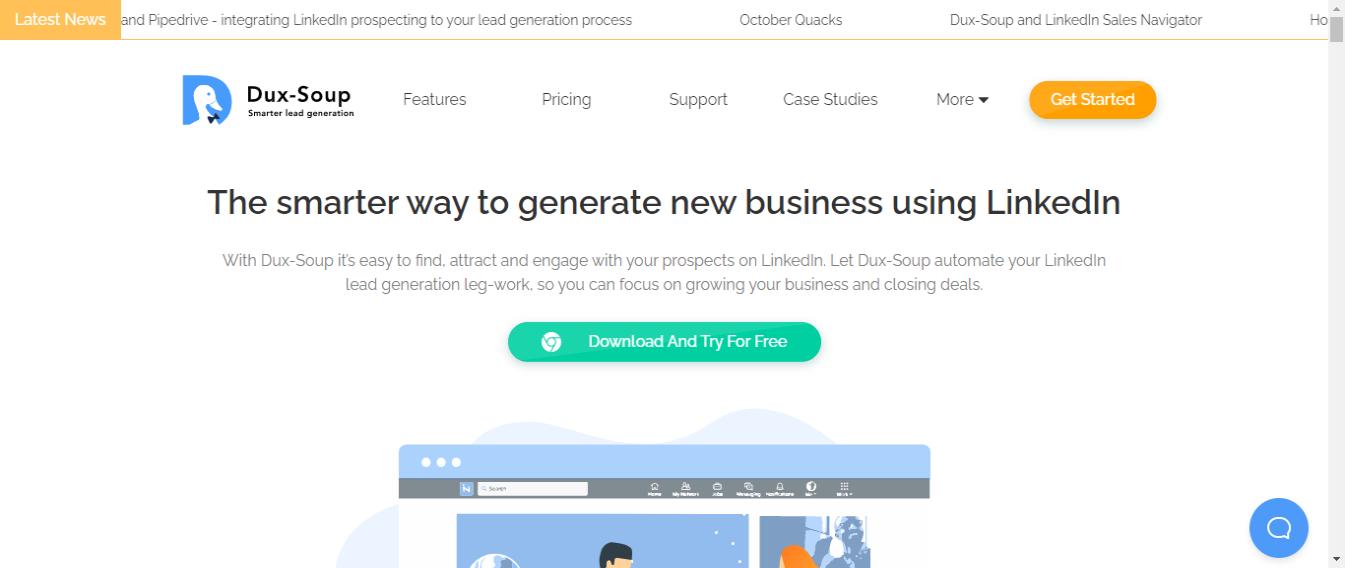Image resolution: width=1345 pixels, height=568 pixels.
Task: Open Dux-Soup and LinkedIn Sales Navigator article
Action: point(1075,20)
